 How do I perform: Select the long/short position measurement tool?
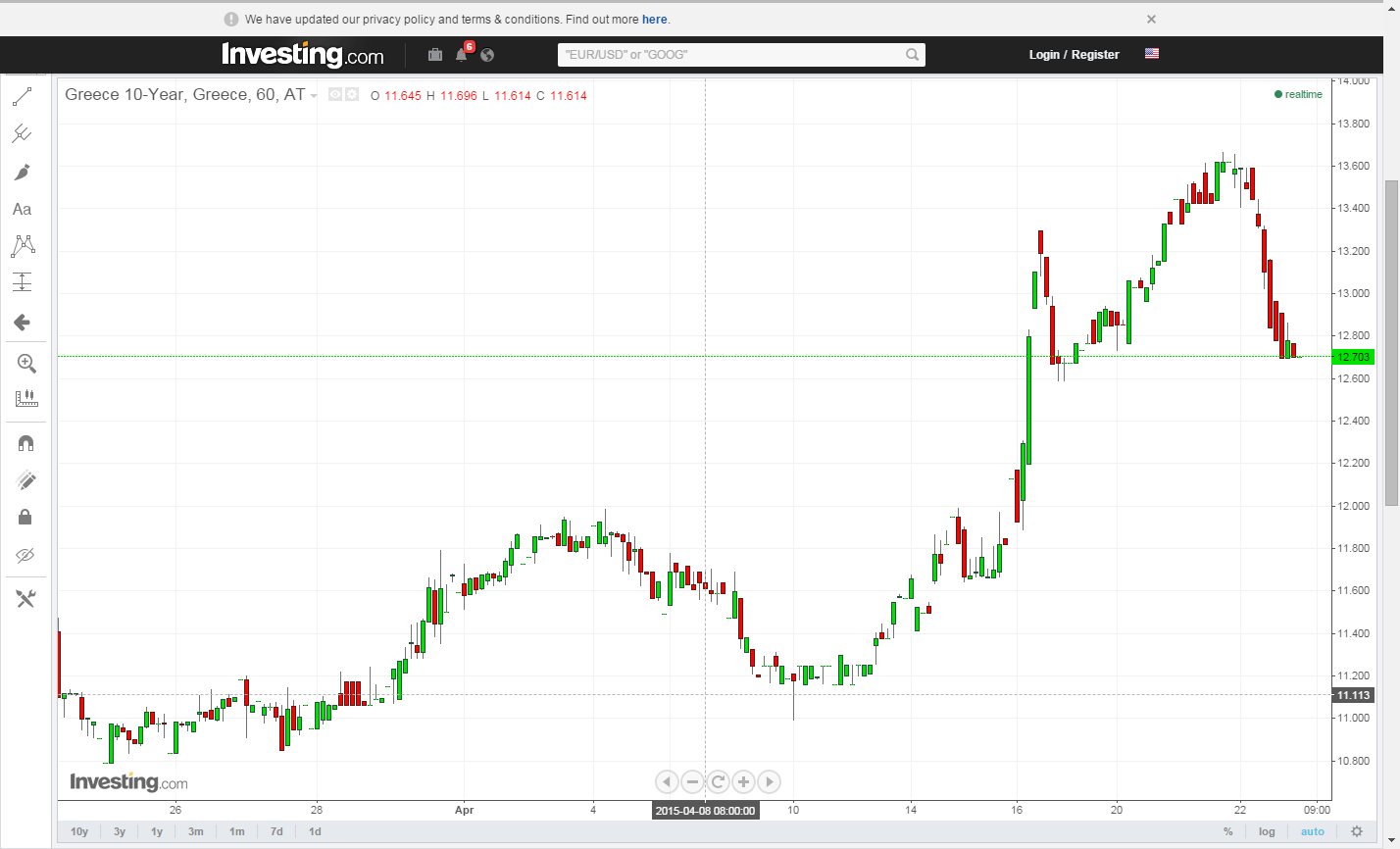click(x=22, y=282)
